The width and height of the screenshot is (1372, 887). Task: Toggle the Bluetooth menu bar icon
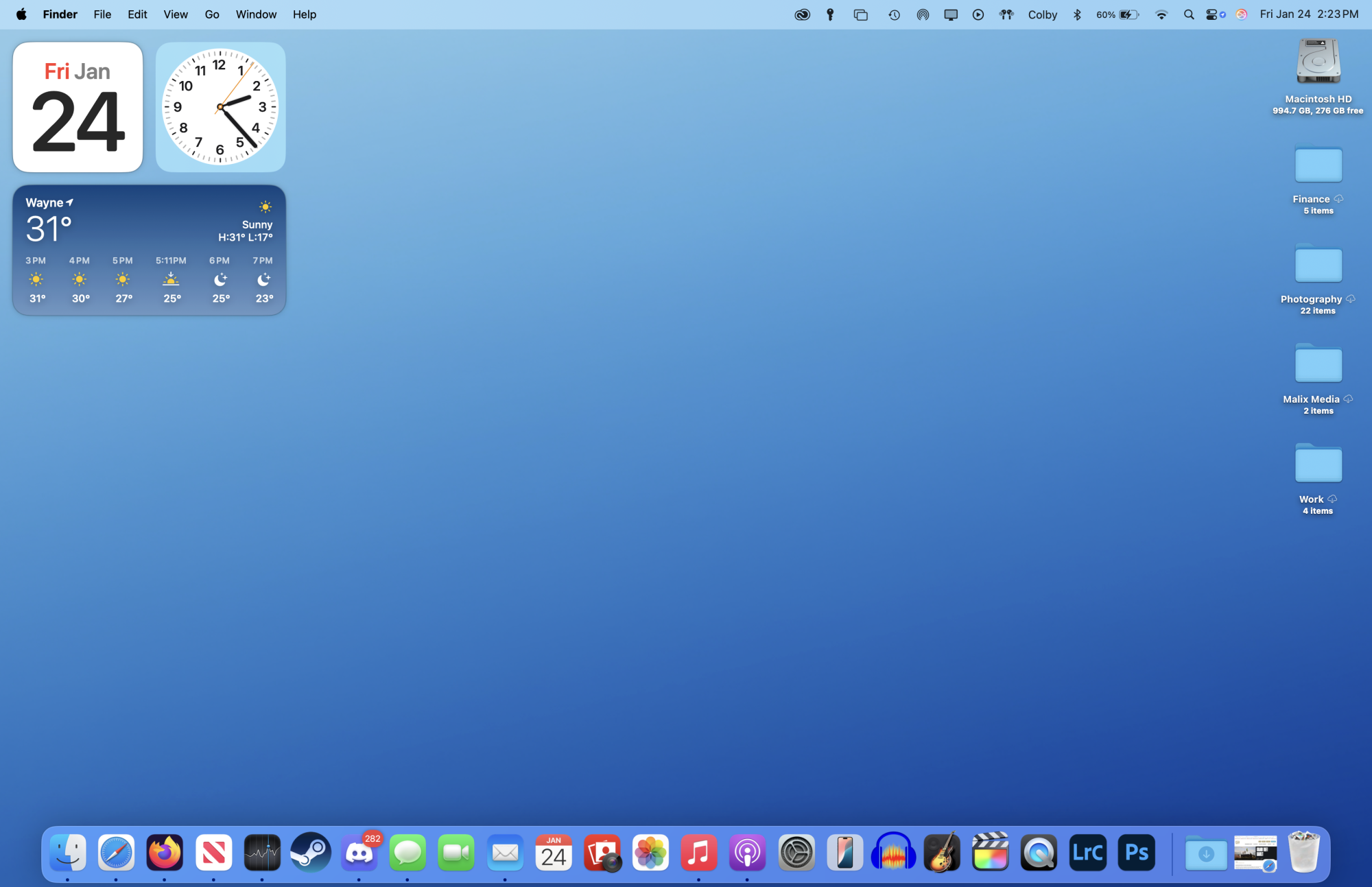tap(1077, 14)
